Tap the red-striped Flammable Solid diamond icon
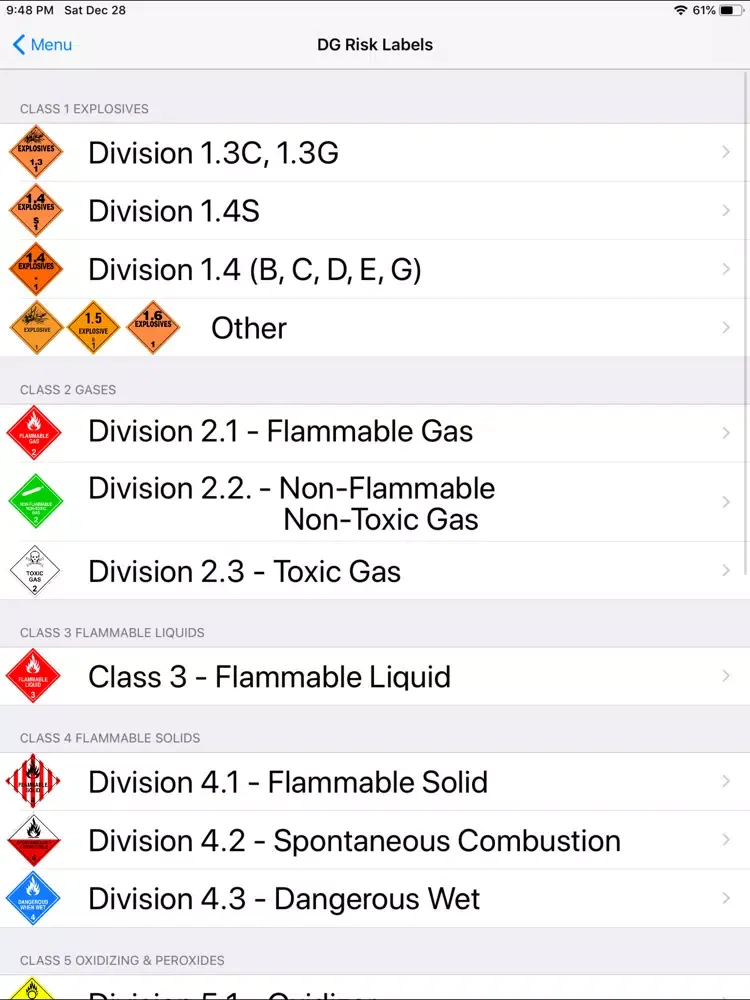Screen dimensions: 750x1000 tap(33, 781)
